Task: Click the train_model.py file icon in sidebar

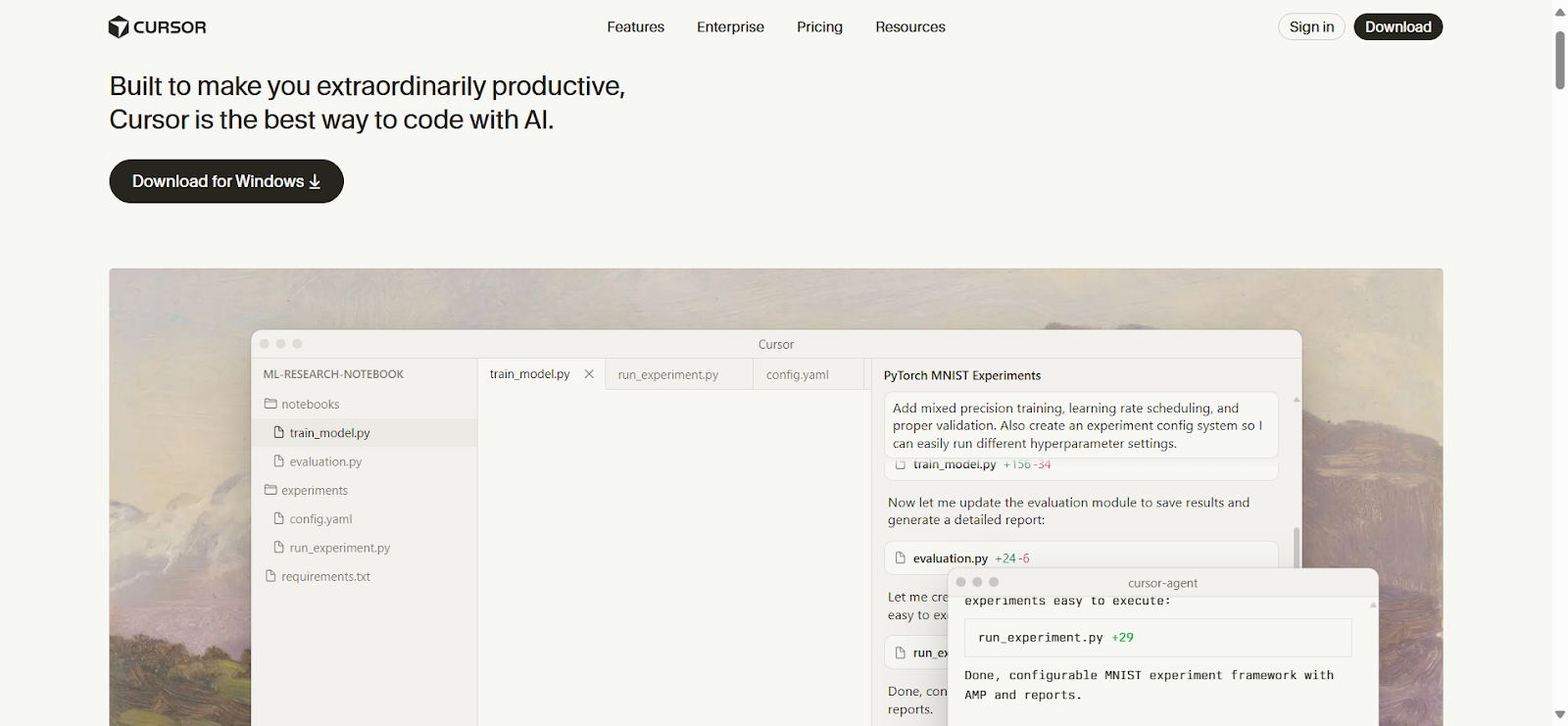Action: click(x=278, y=432)
